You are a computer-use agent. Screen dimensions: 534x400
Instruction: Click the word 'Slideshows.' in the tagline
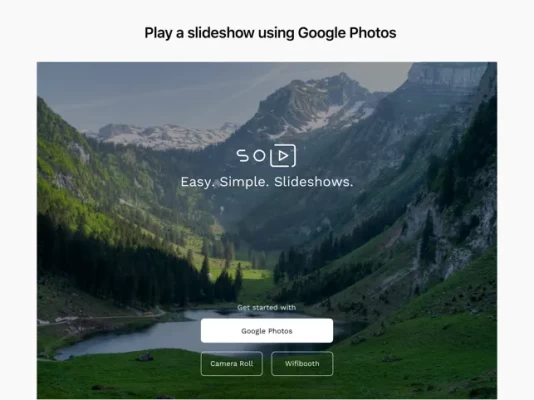click(313, 182)
